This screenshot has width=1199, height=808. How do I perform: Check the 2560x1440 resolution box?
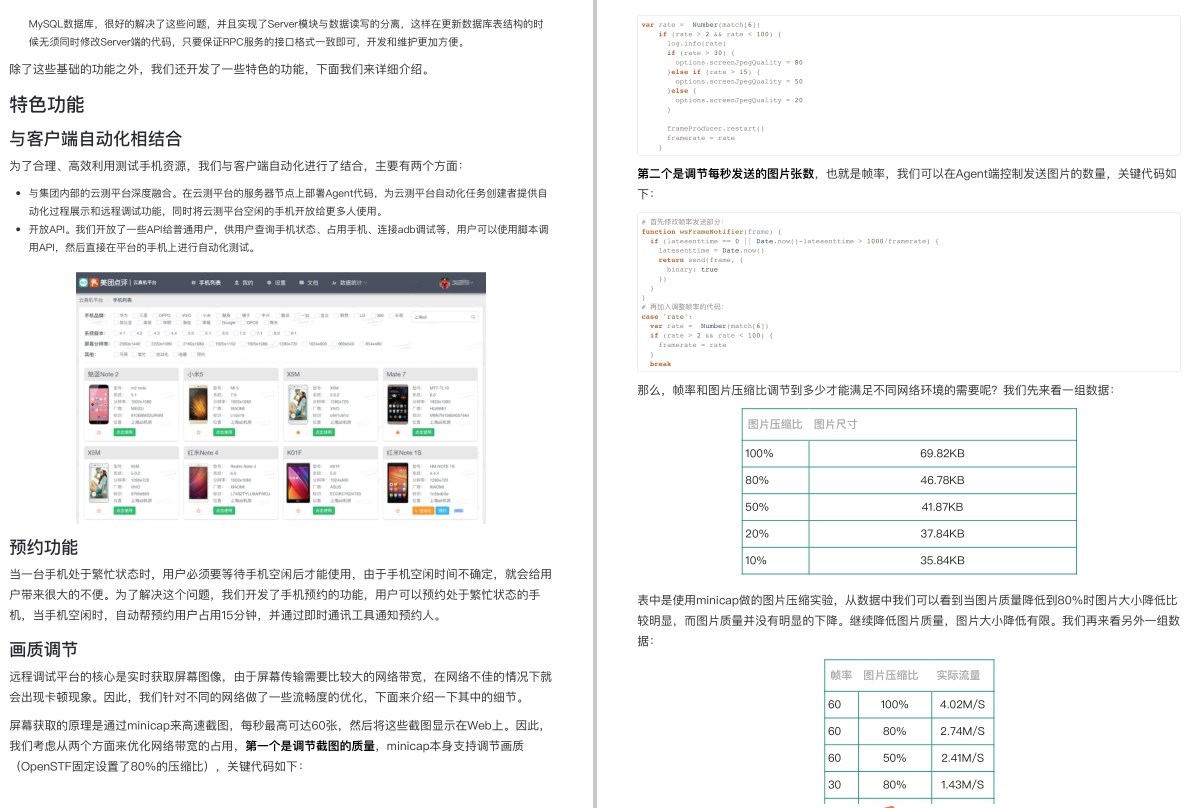pos(116,343)
